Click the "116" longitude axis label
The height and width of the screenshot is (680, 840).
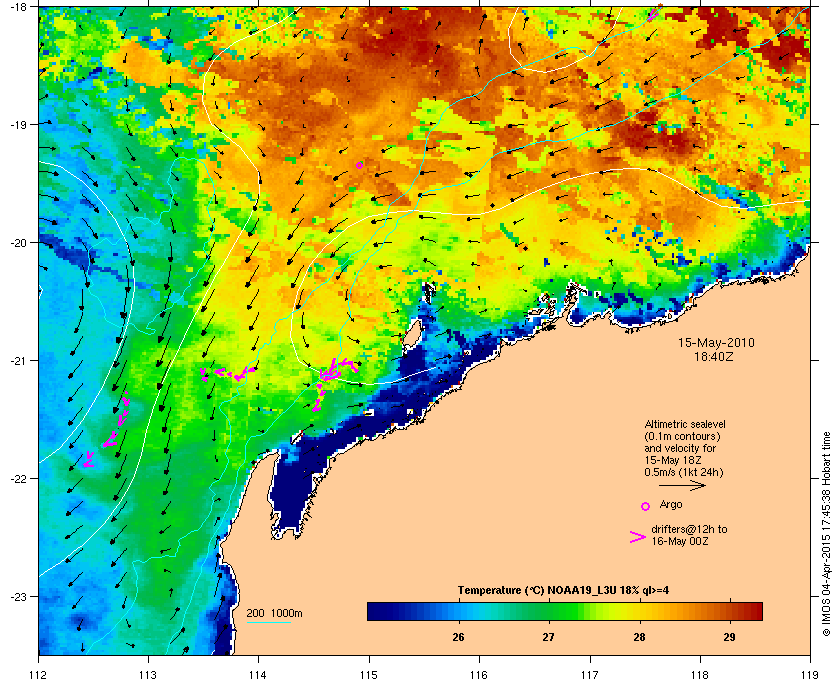(x=479, y=674)
